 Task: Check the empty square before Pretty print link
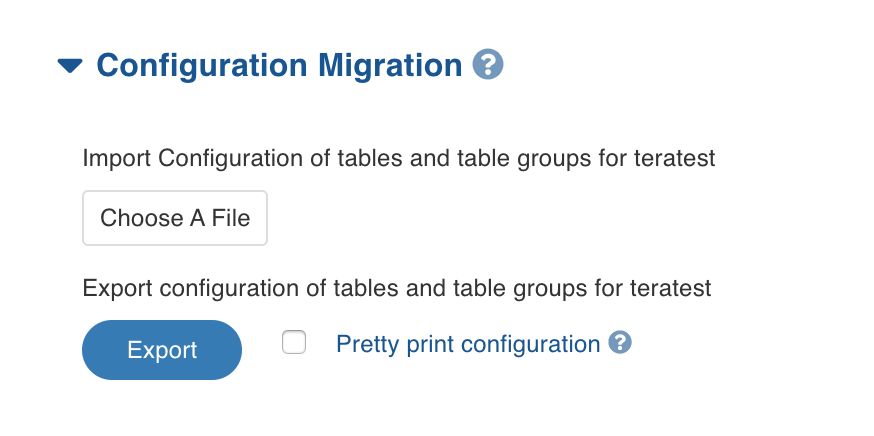point(294,342)
